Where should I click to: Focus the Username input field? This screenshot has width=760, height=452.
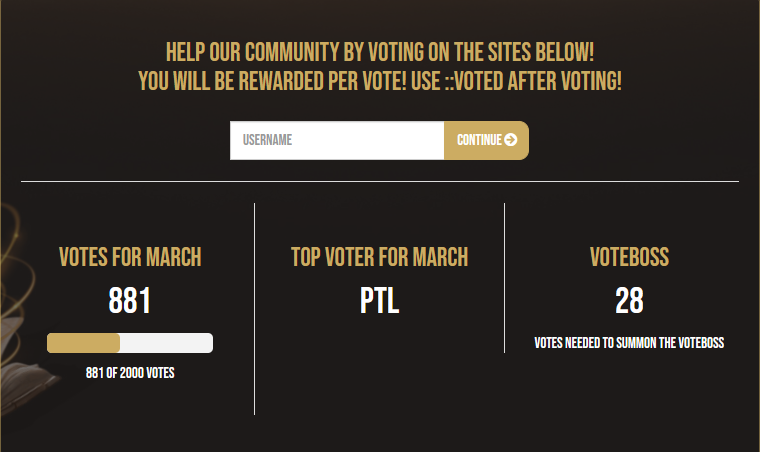pos(337,140)
